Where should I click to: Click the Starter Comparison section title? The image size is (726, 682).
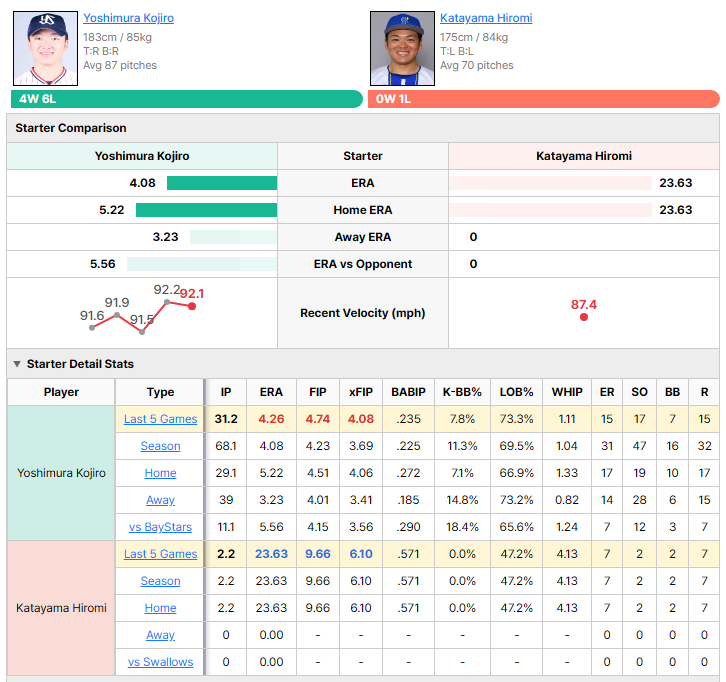coord(71,128)
